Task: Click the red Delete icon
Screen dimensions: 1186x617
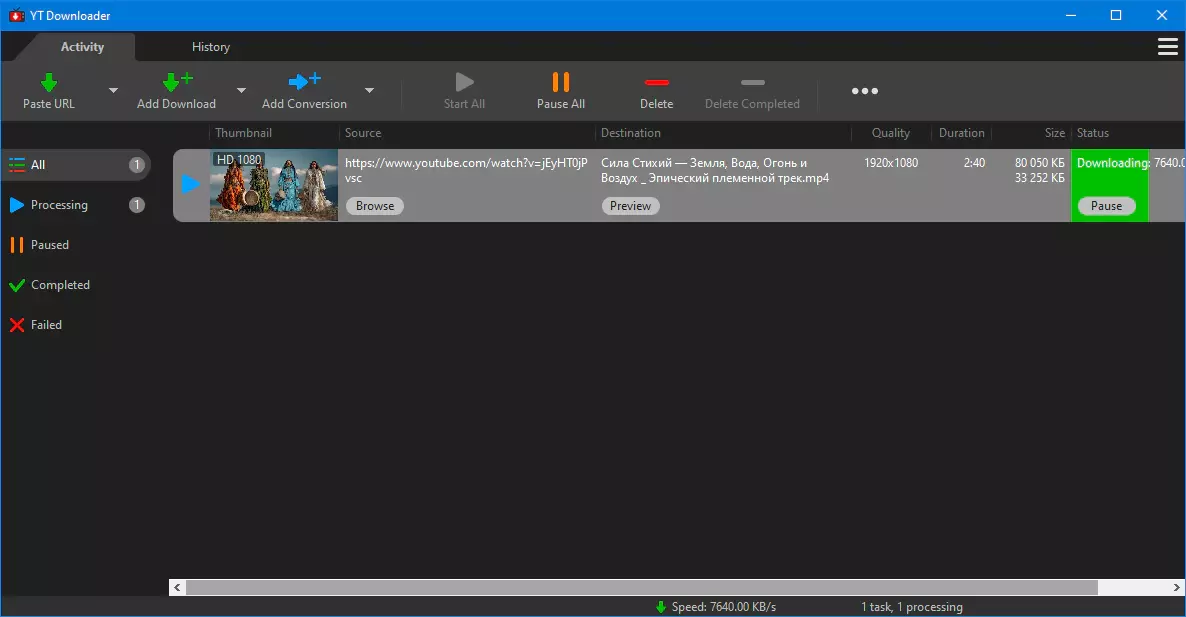Action: 656,83
